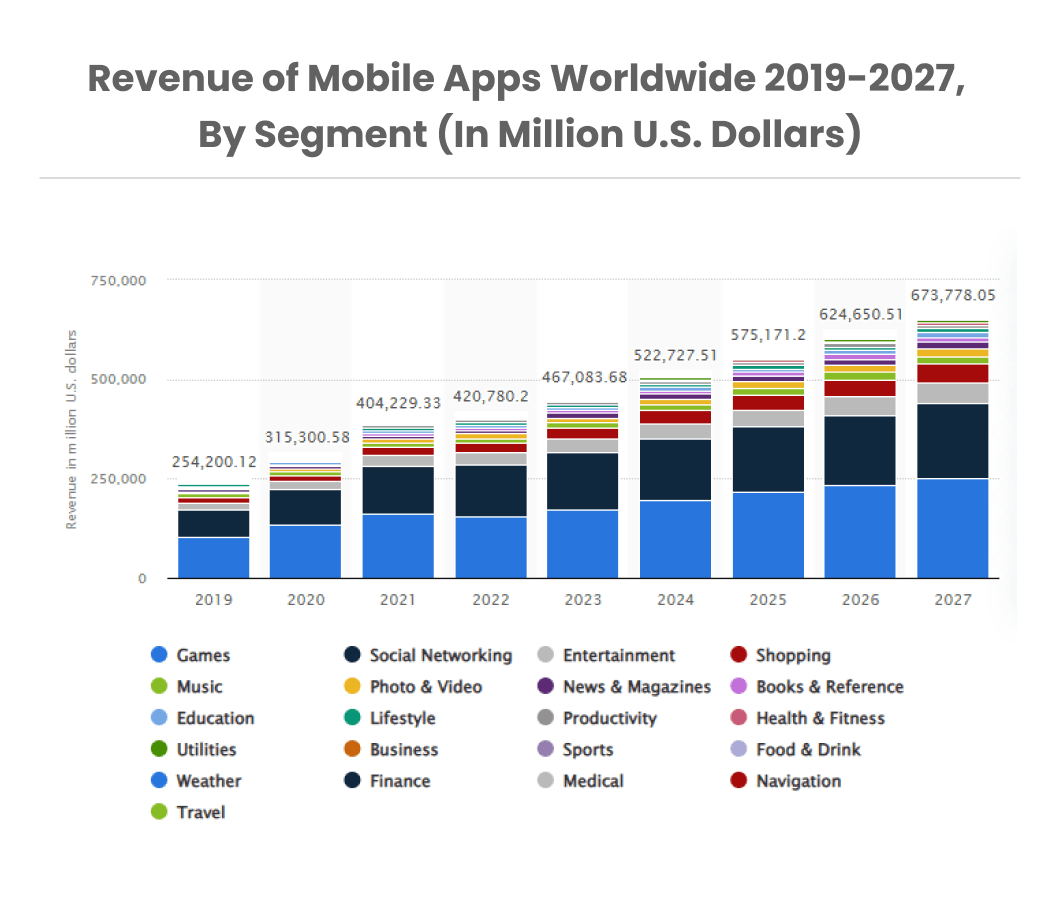Image resolution: width=1060 pixels, height=916 pixels.
Task: Click the 2019 x-axis label
Action: (x=214, y=600)
